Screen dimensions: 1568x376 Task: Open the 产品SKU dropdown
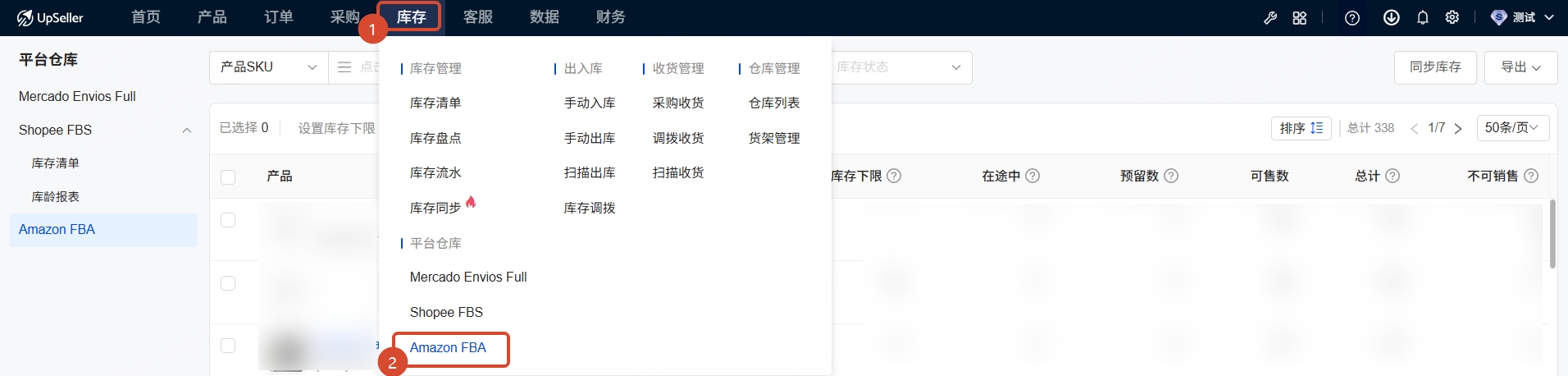pos(269,67)
